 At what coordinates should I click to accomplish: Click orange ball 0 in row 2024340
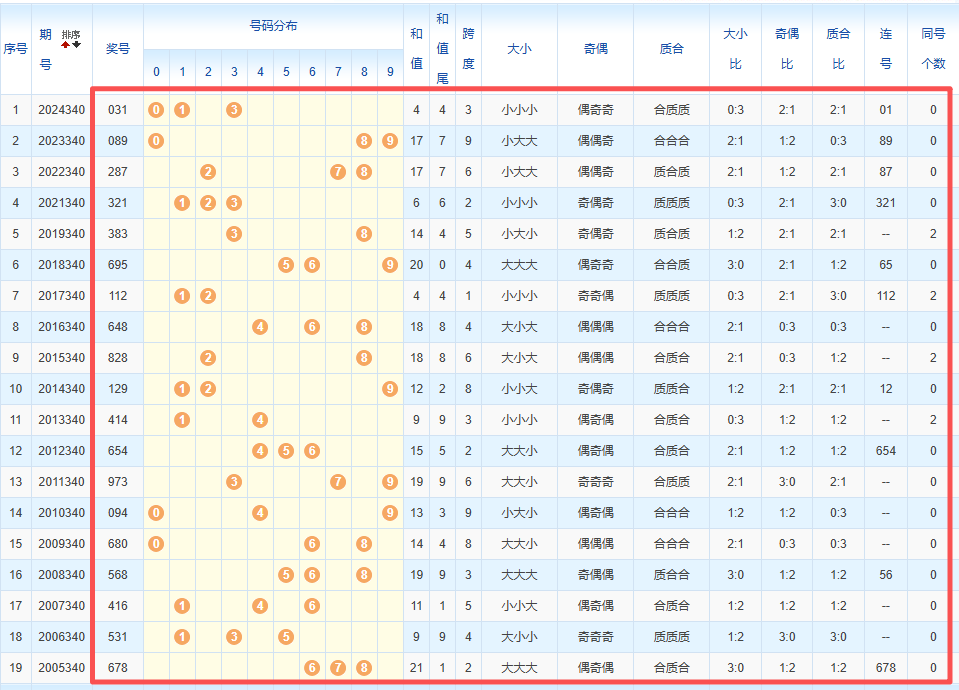[156, 110]
